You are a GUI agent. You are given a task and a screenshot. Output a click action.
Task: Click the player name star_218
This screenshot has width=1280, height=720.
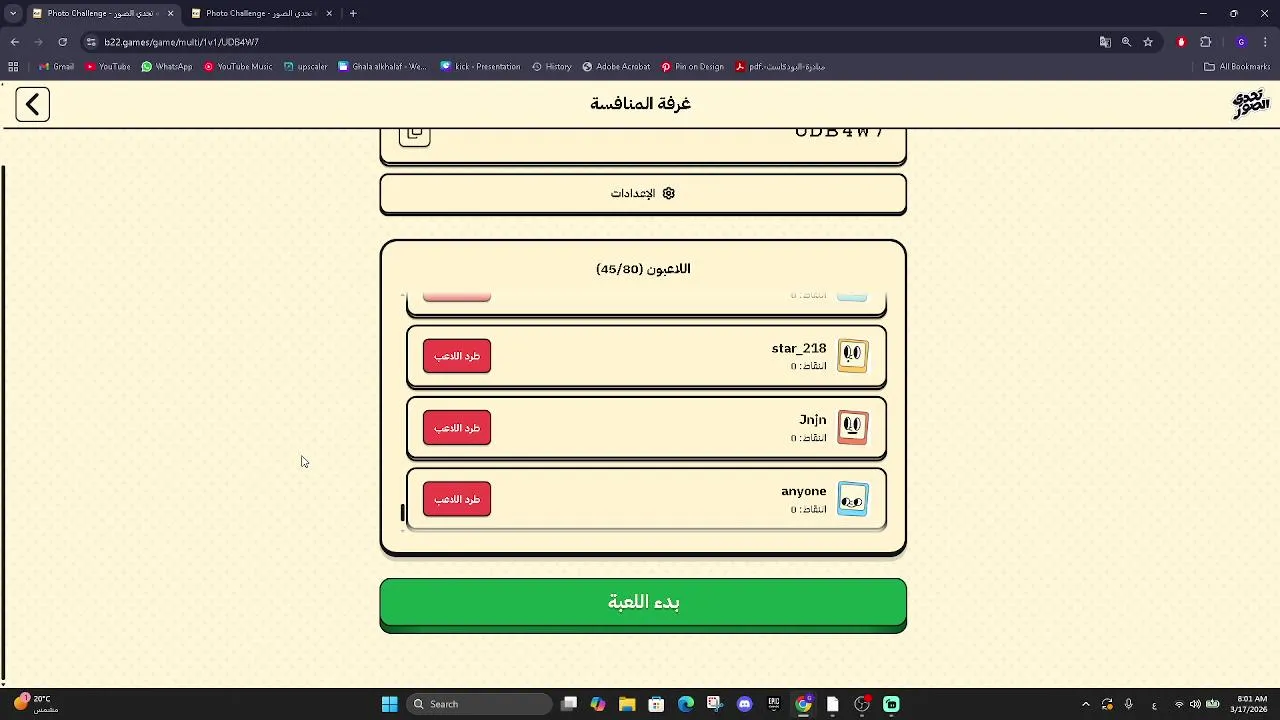point(799,348)
